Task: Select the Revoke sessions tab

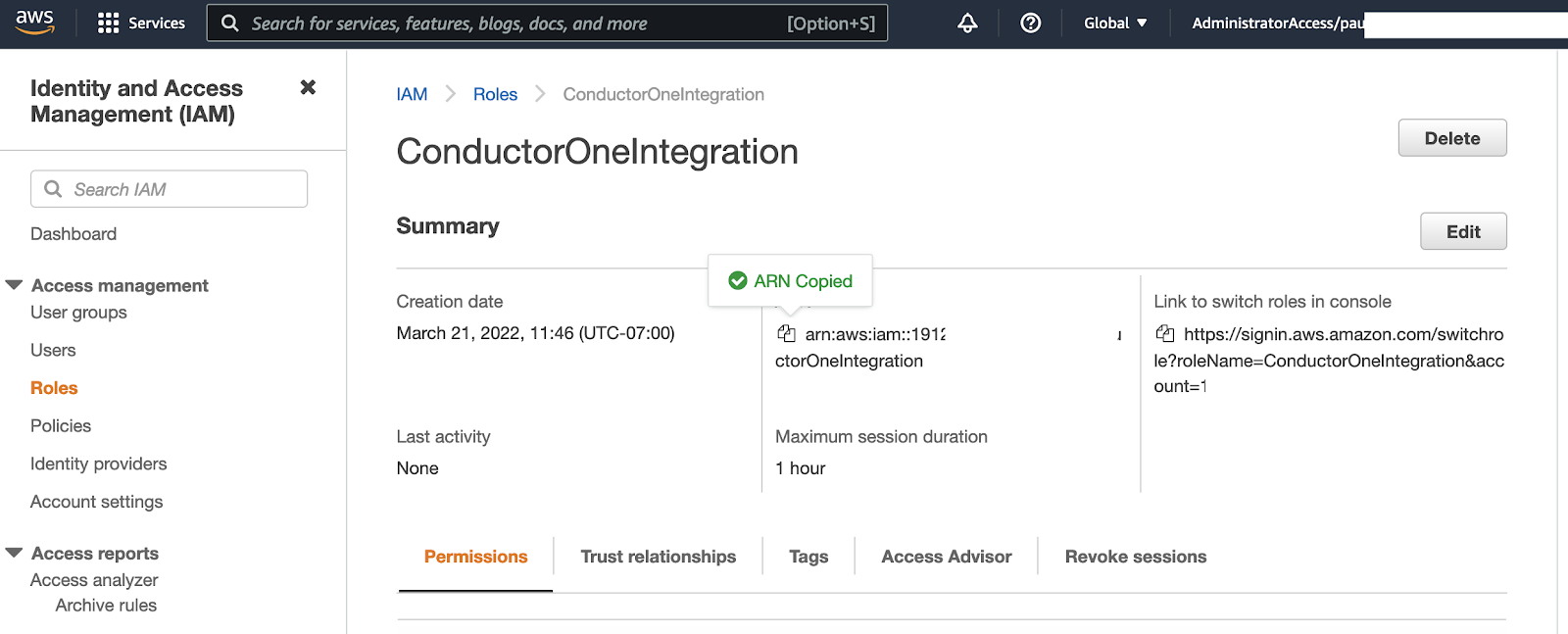Action: tap(1135, 557)
